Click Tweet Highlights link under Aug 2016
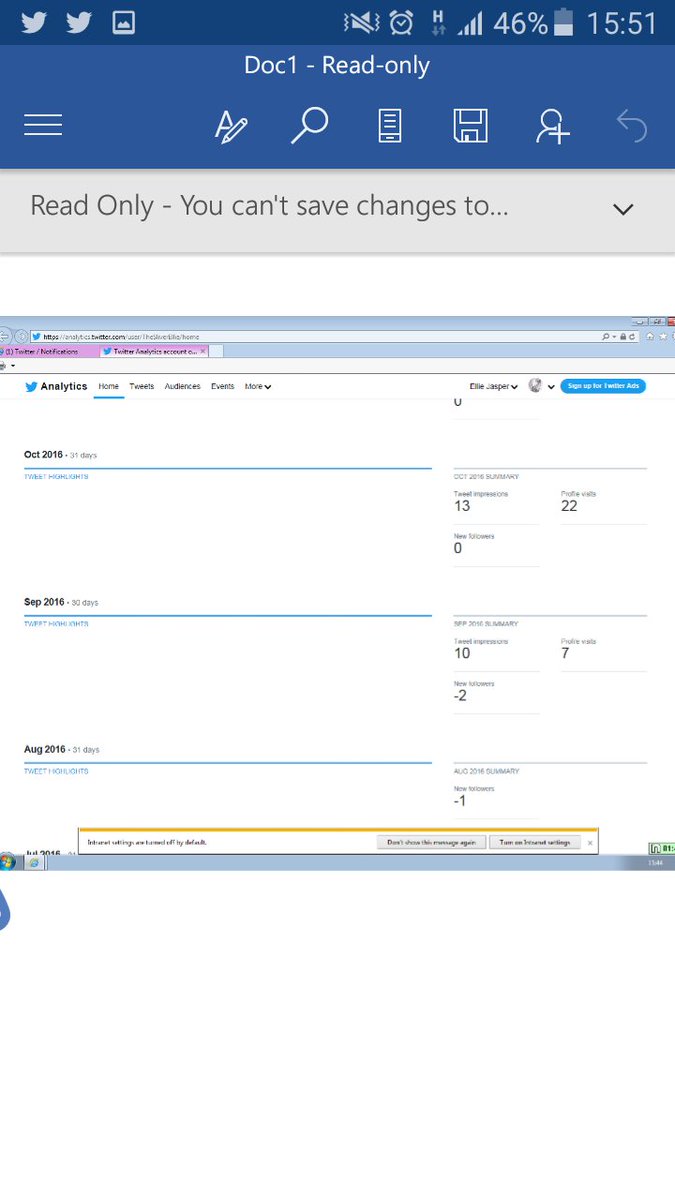This screenshot has width=675, height=1200. [x=56, y=772]
